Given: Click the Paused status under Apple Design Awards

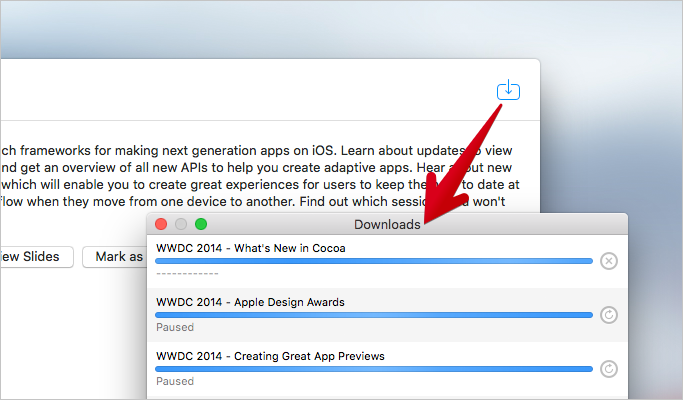Looking at the screenshot, I should pos(175,327).
